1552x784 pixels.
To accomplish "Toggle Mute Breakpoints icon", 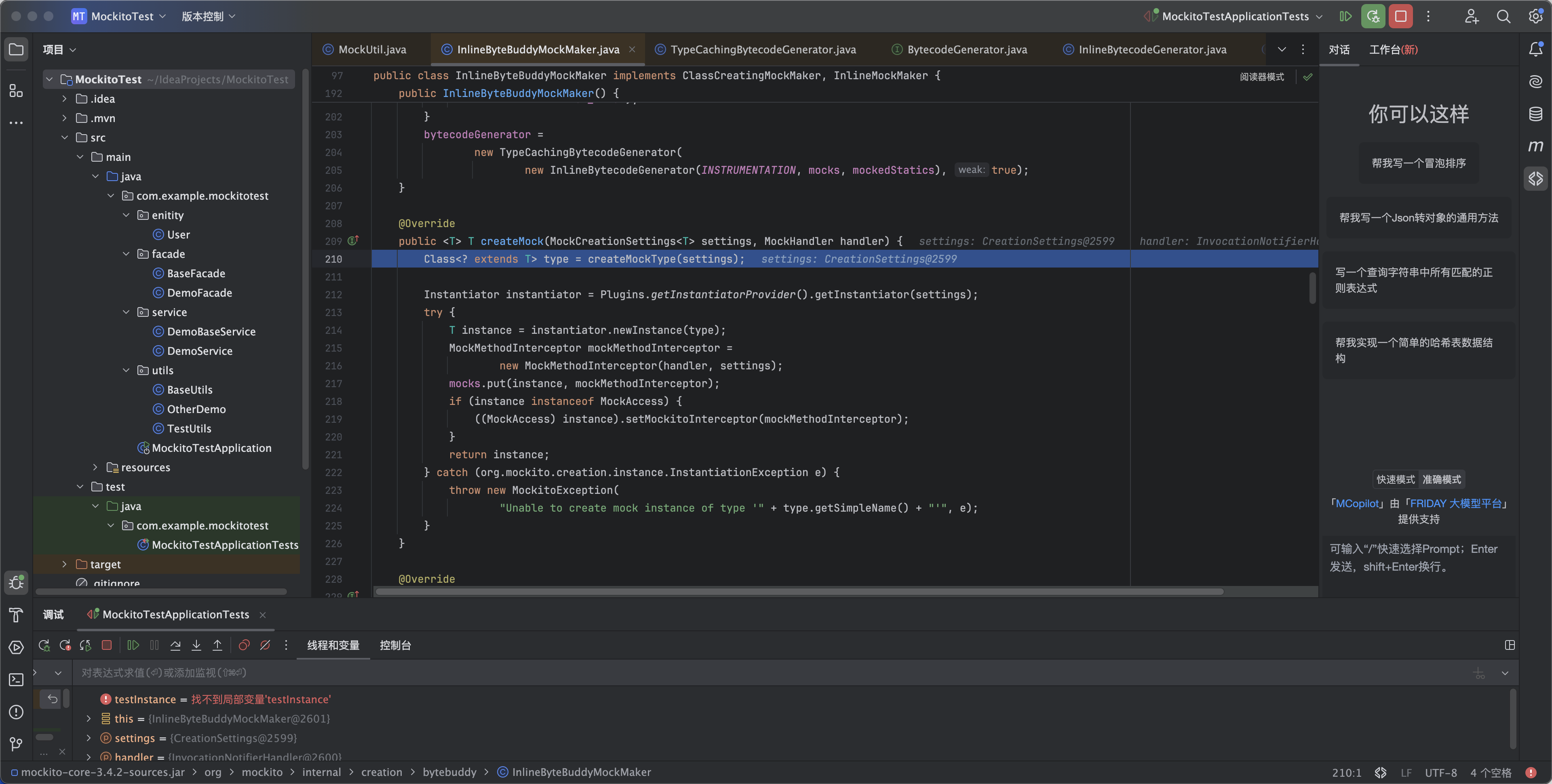I will [x=265, y=645].
